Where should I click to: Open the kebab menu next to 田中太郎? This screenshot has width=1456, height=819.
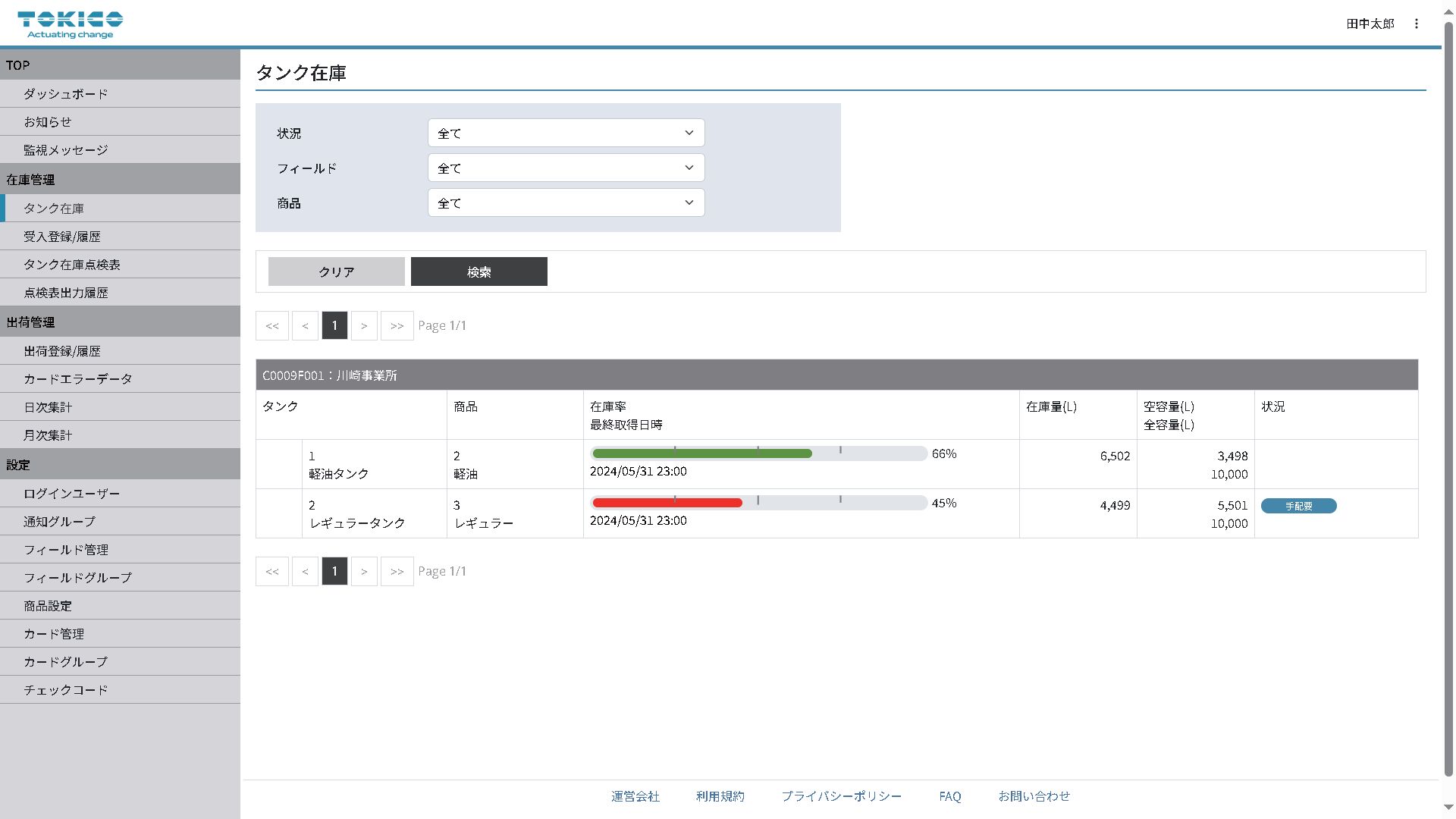1416,24
